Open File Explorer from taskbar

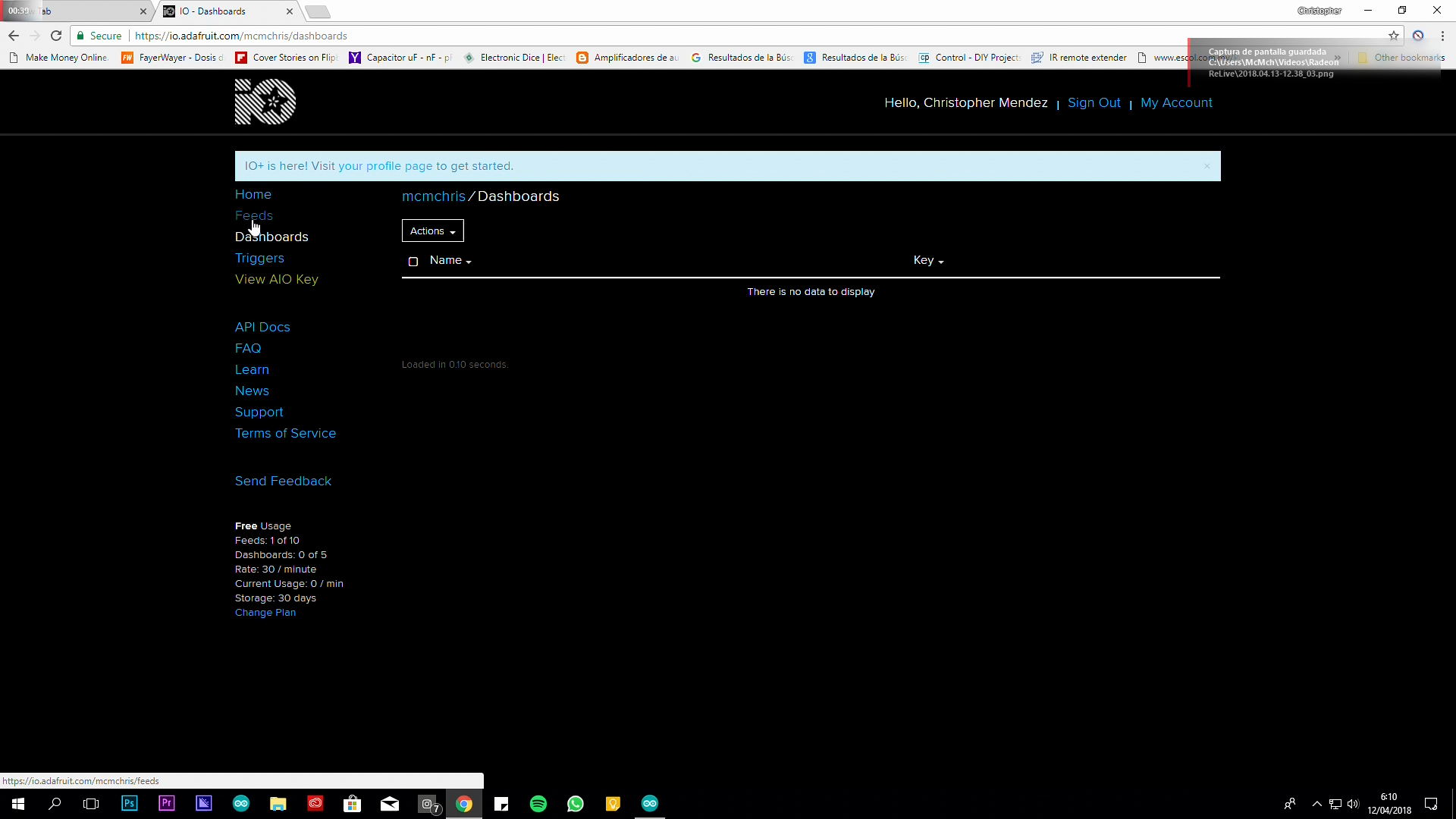[278, 804]
